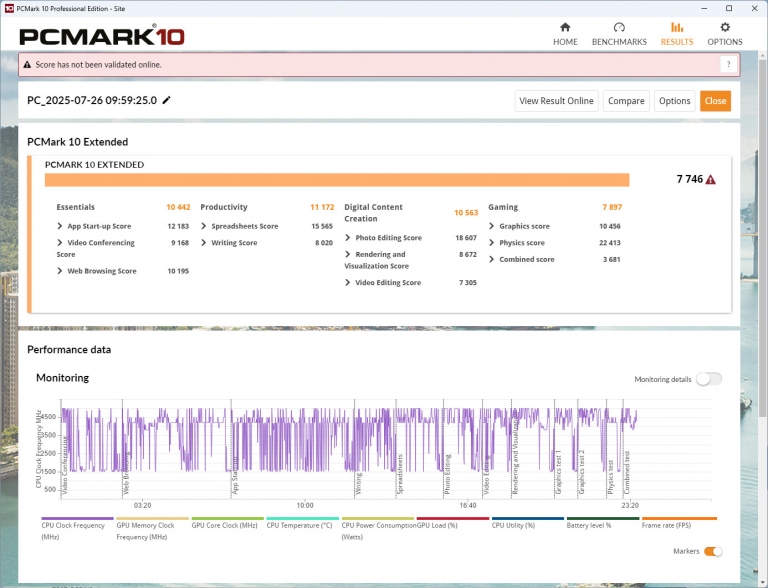Select GPU Memory Clock Frequency legend swatch

coord(152,518)
